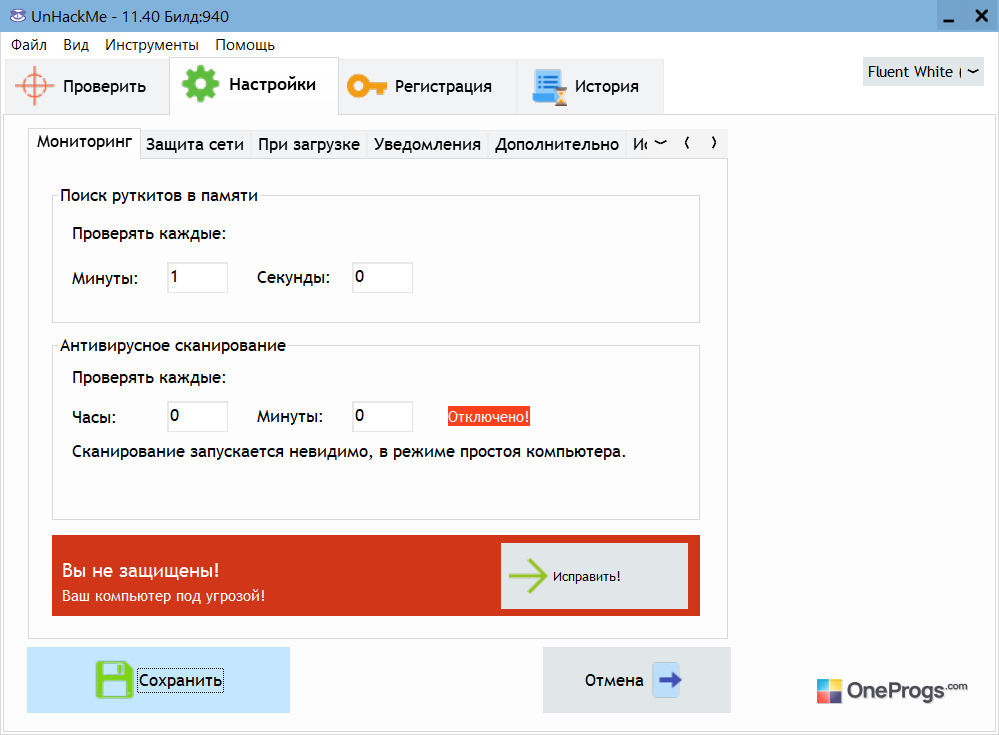This screenshot has width=999, height=735.
Task: Click the green gear Настройки icon
Action: click(x=200, y=83)
